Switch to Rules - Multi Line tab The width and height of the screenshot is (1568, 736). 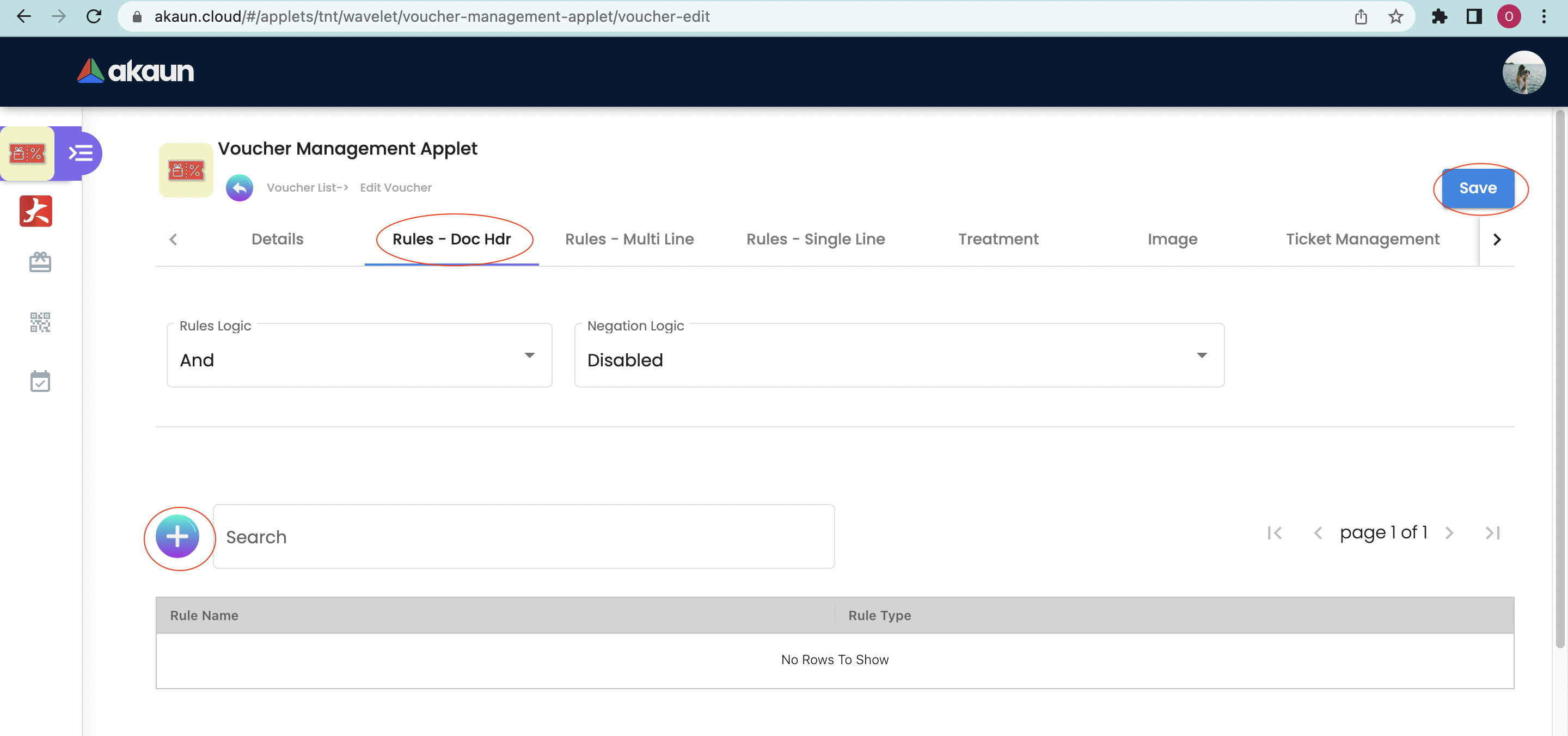tap(629, 239)
